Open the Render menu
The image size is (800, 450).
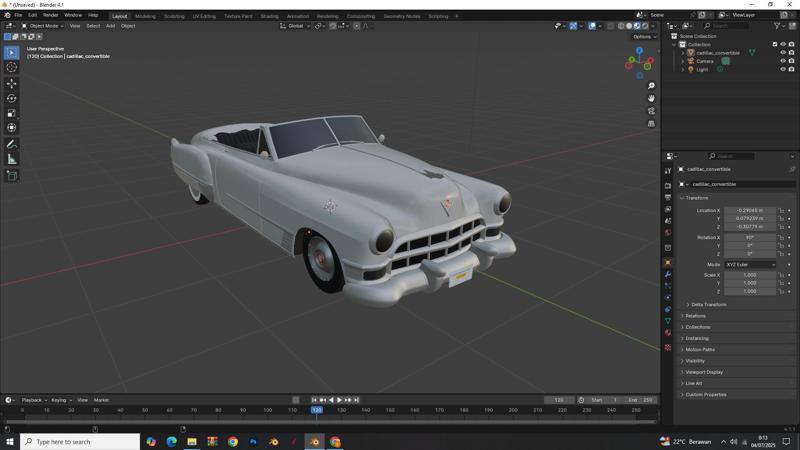50,15
